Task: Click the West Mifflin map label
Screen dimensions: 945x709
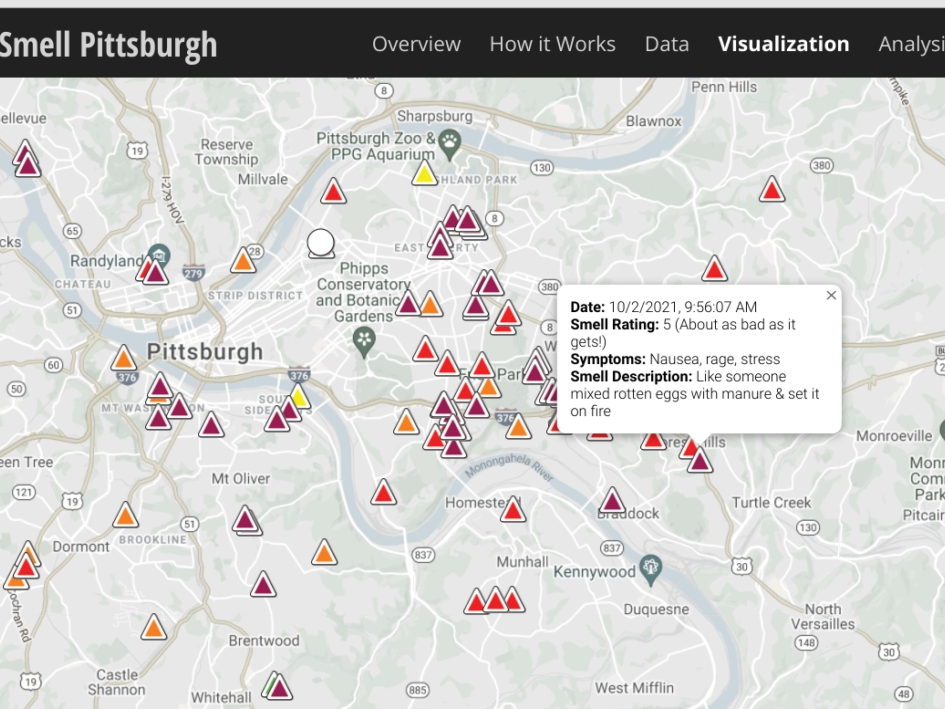Action: [635, 688]
